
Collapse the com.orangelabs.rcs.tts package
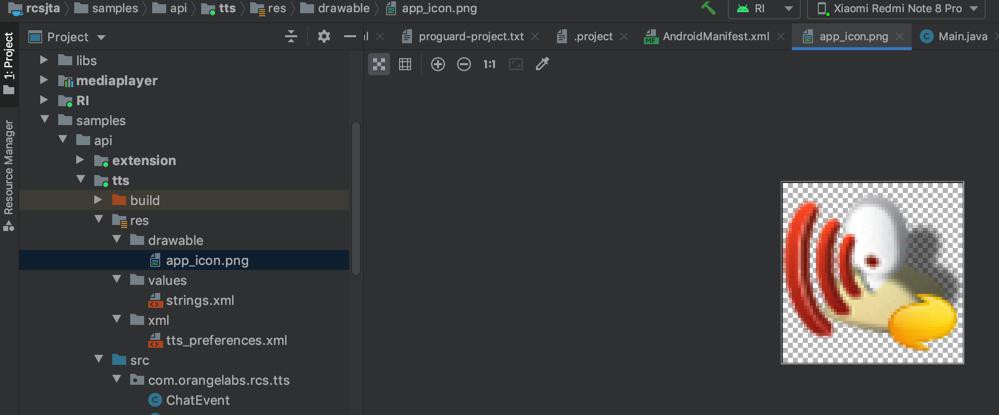pyautogui.click(x=116, y=380)
